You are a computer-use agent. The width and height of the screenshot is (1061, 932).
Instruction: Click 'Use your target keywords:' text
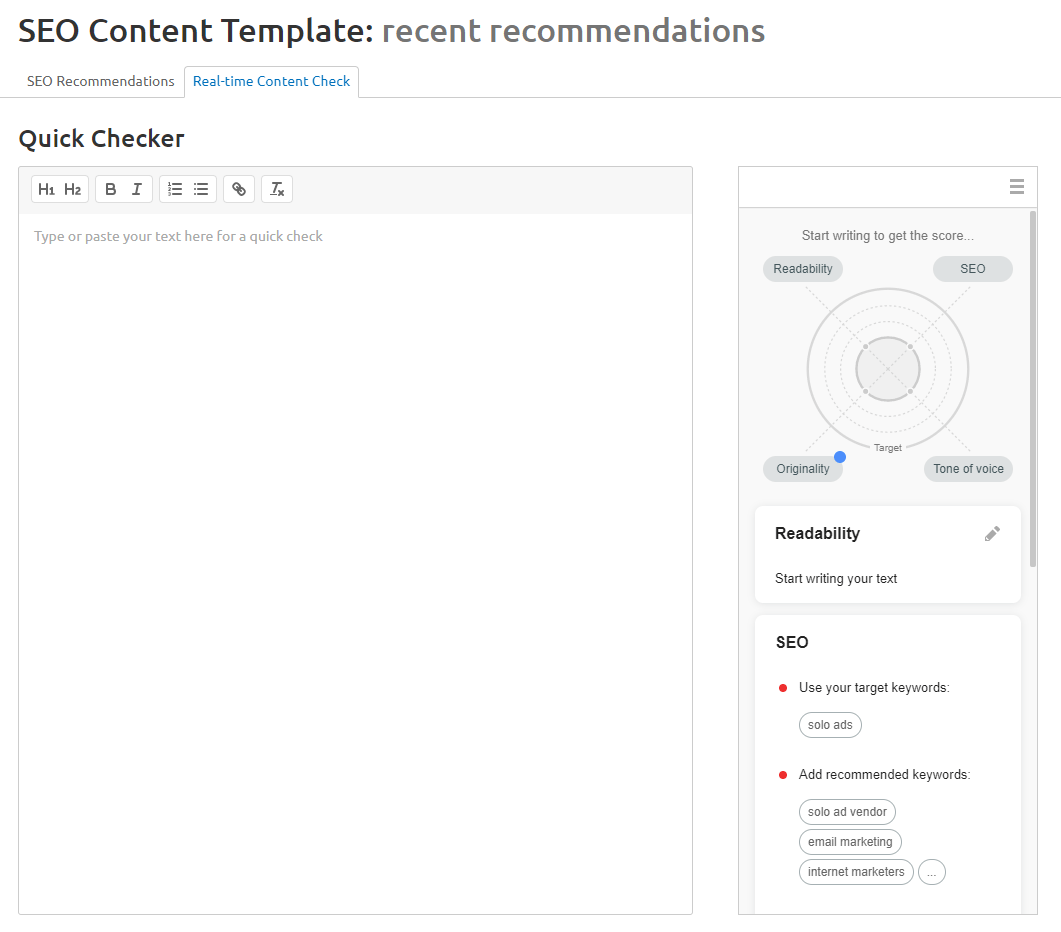point(874,688)
